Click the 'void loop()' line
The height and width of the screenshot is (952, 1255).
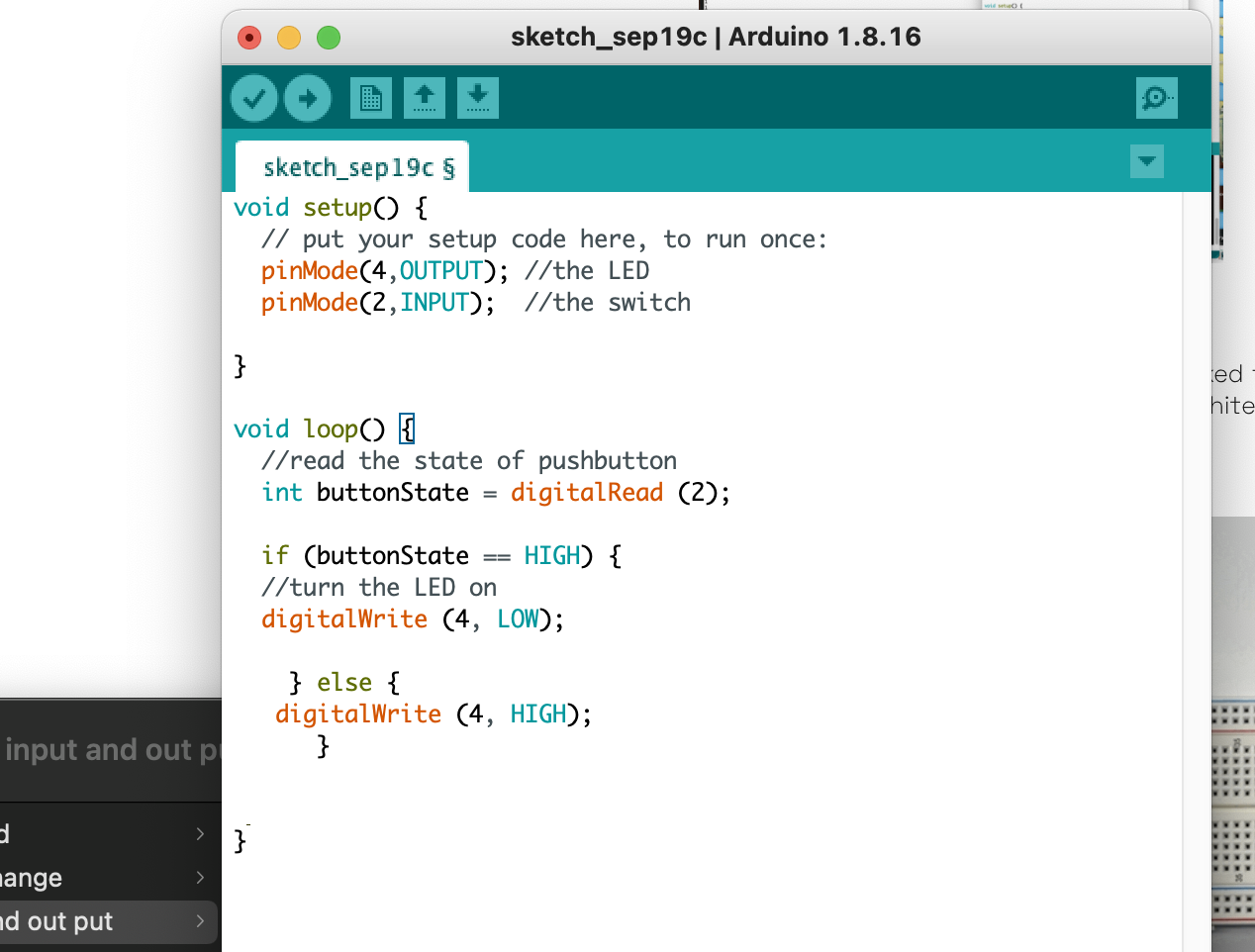tap(324, 429)
